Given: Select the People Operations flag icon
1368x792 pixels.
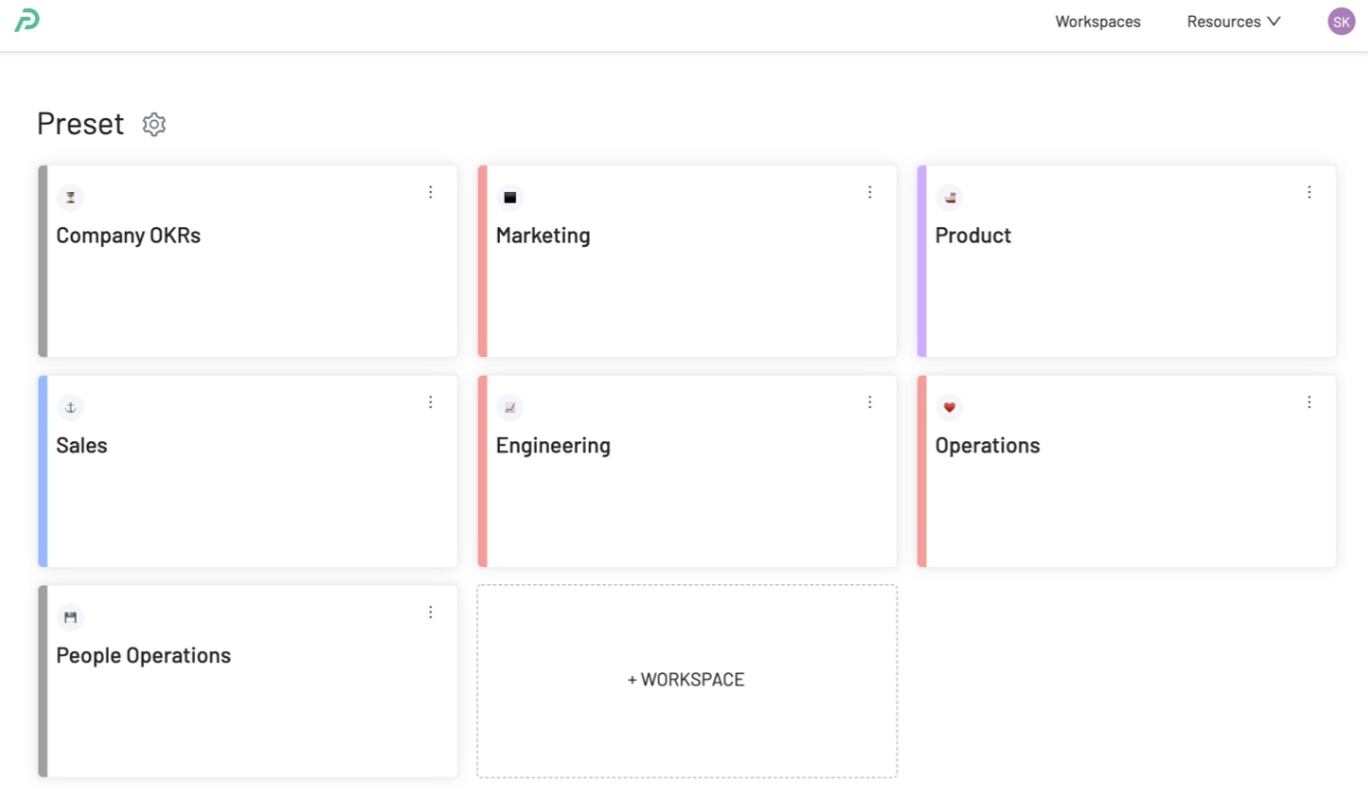Looking at the screenshot, I should pos(70,617).
